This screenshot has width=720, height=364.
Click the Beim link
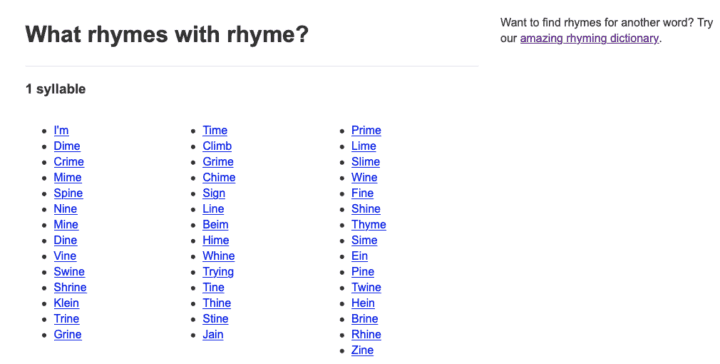[x=215, y=224]
